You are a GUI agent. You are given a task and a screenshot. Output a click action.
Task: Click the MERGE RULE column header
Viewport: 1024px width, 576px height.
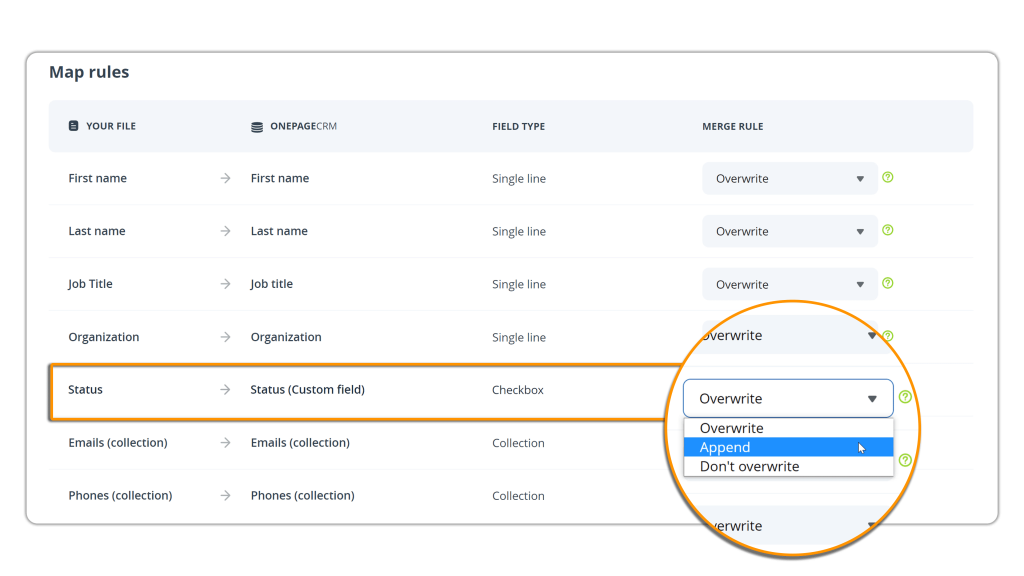click(x=732, y=127)
